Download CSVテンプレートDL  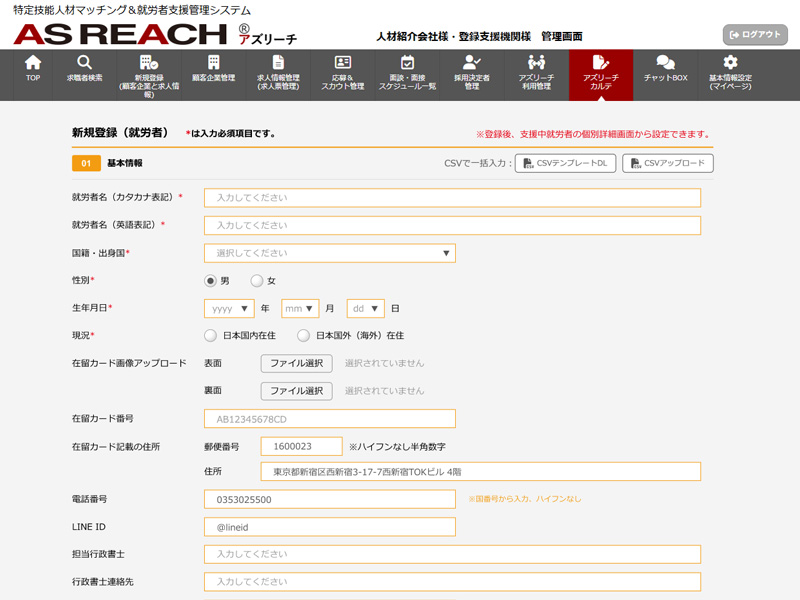(565, 163)
